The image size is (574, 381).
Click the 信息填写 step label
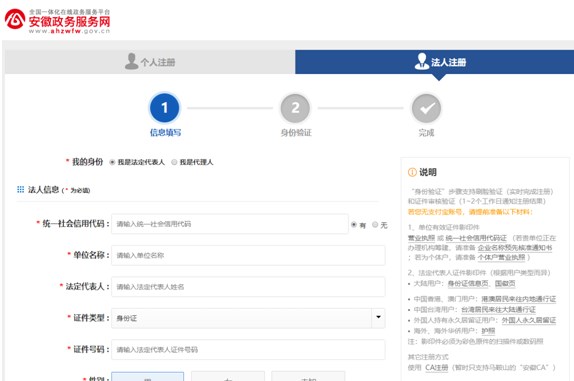click(x=165, y=132)
